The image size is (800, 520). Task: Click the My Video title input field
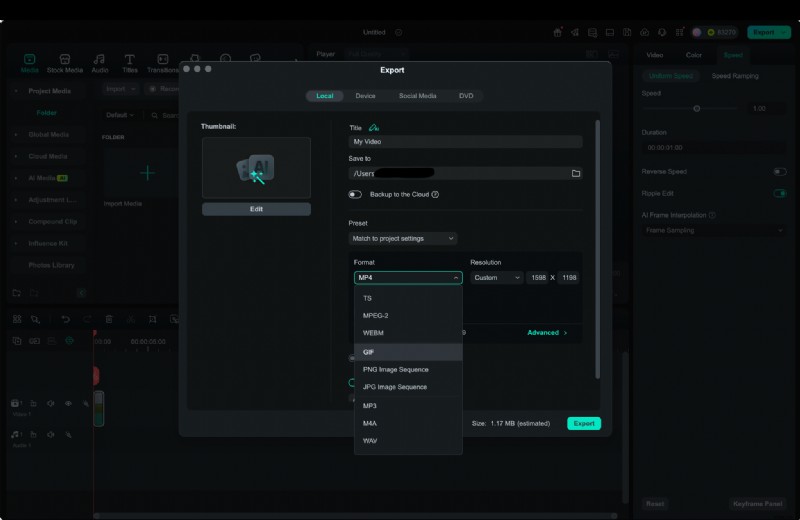point(465,142)
